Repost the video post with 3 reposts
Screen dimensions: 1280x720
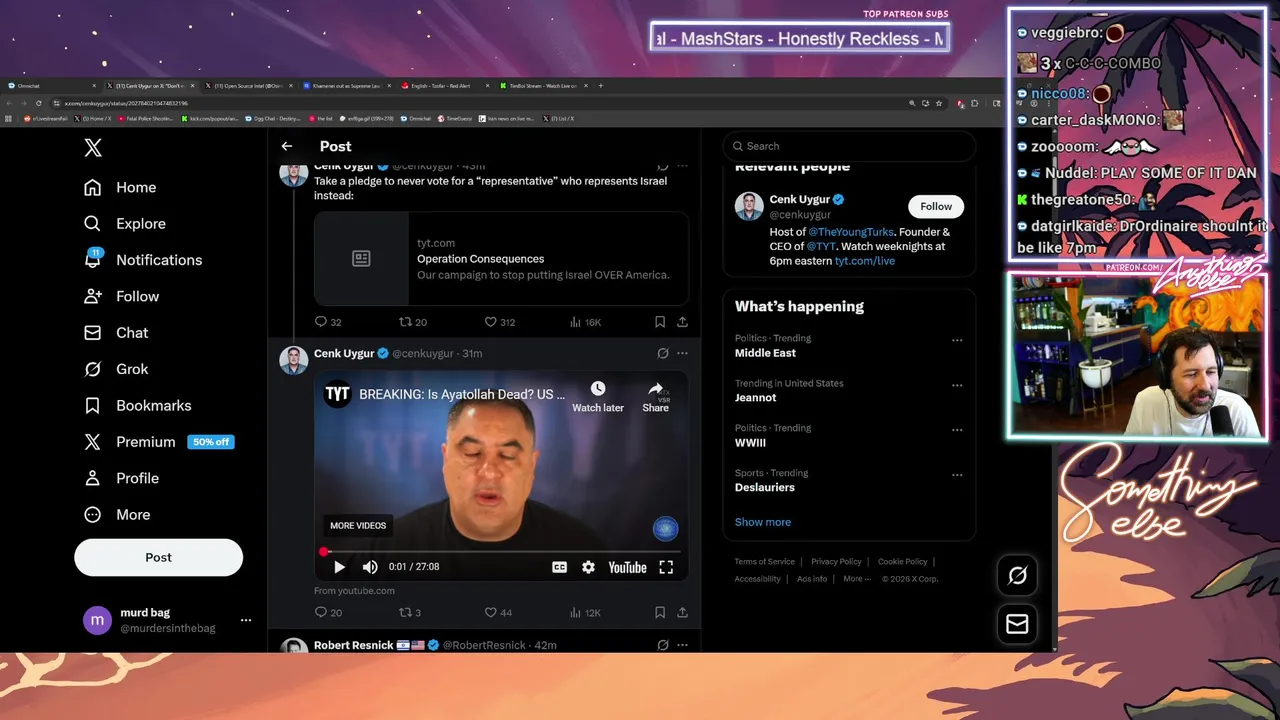tap(410, 612)
